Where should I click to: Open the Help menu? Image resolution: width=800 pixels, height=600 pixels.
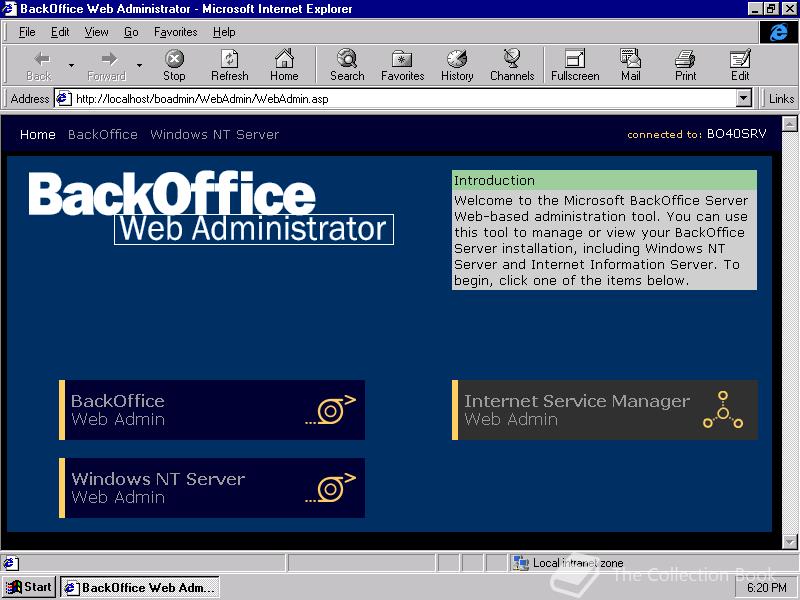tap(224, 32)
